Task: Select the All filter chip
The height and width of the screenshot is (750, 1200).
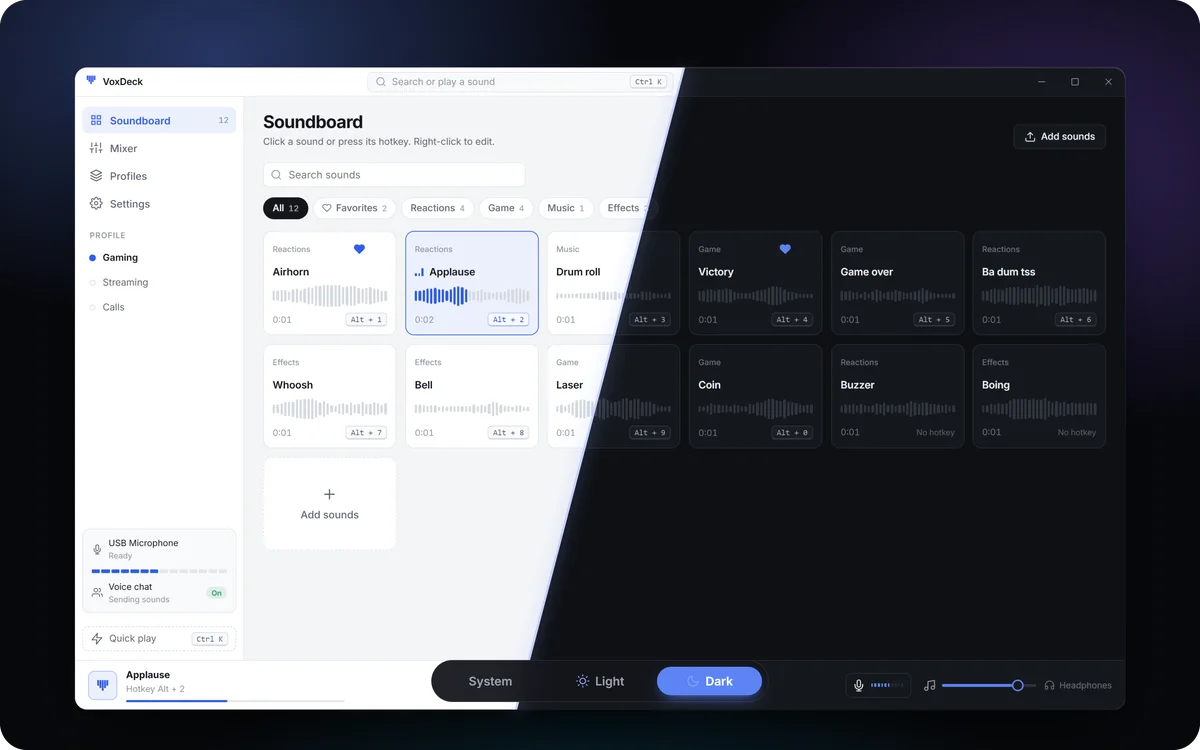Action: (x=286, y=208)
